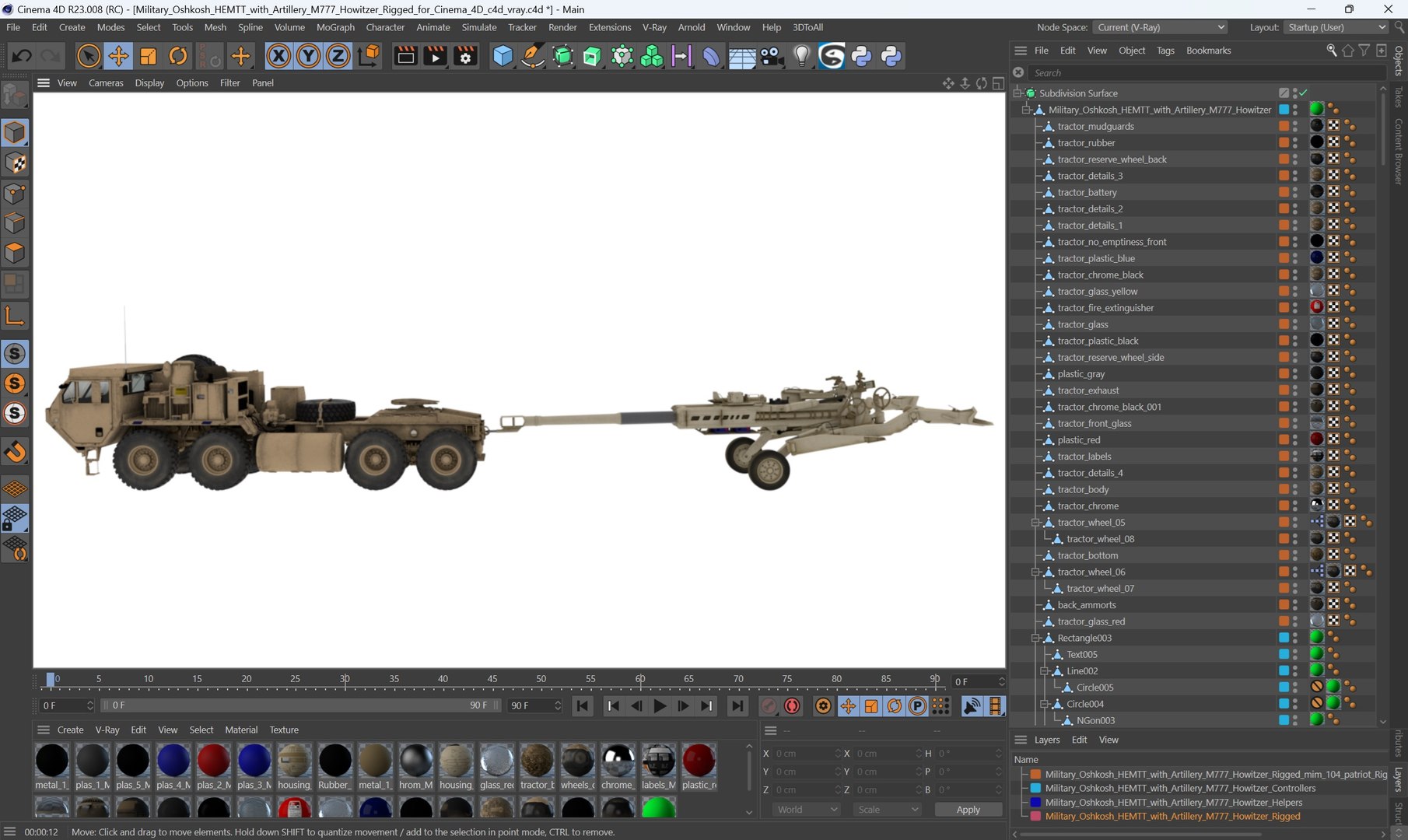
Task: Click the Controllers layer cyan swatch
Action: point(1035,789)
